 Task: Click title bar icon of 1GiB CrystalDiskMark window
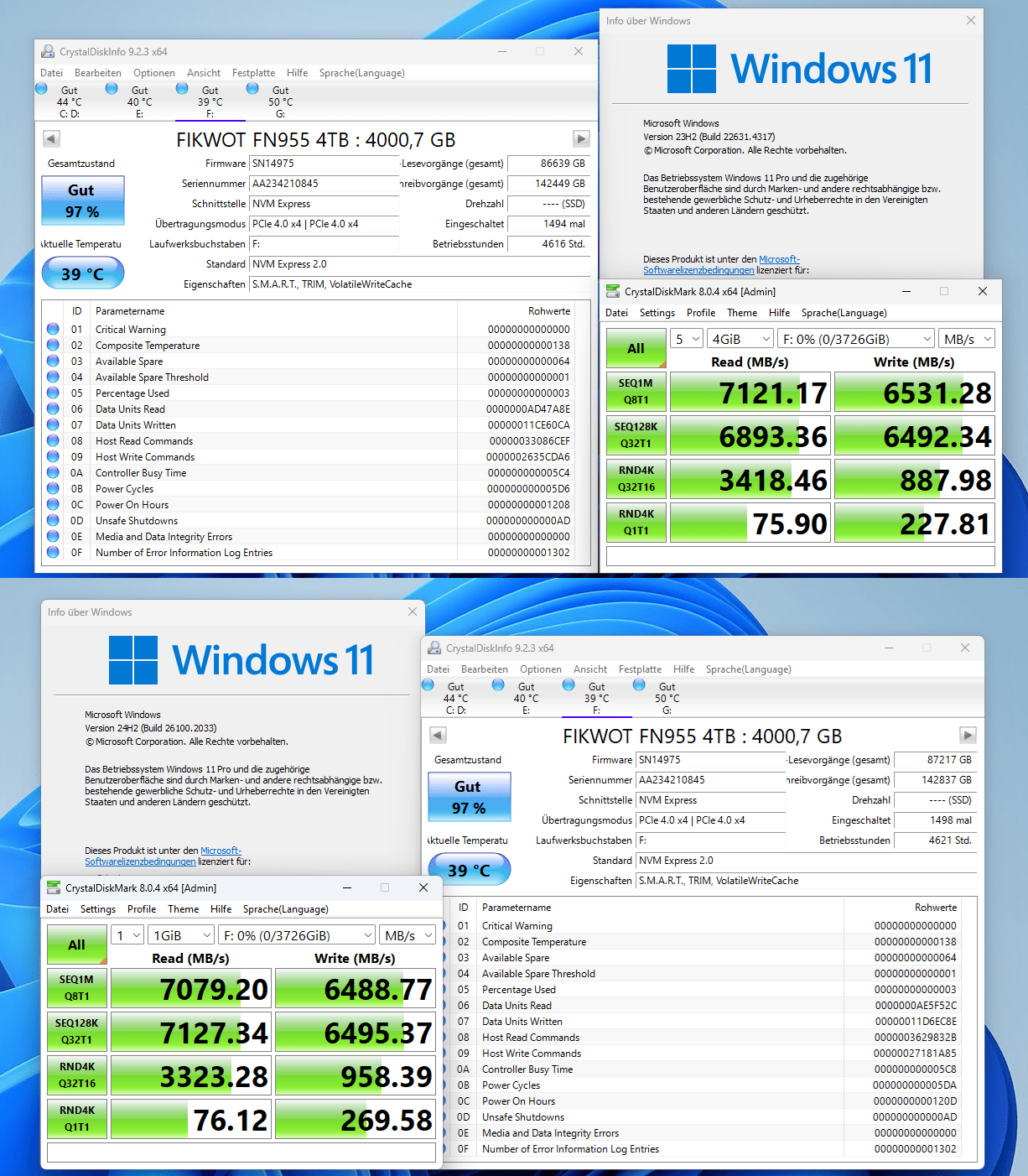click(54, 887)
